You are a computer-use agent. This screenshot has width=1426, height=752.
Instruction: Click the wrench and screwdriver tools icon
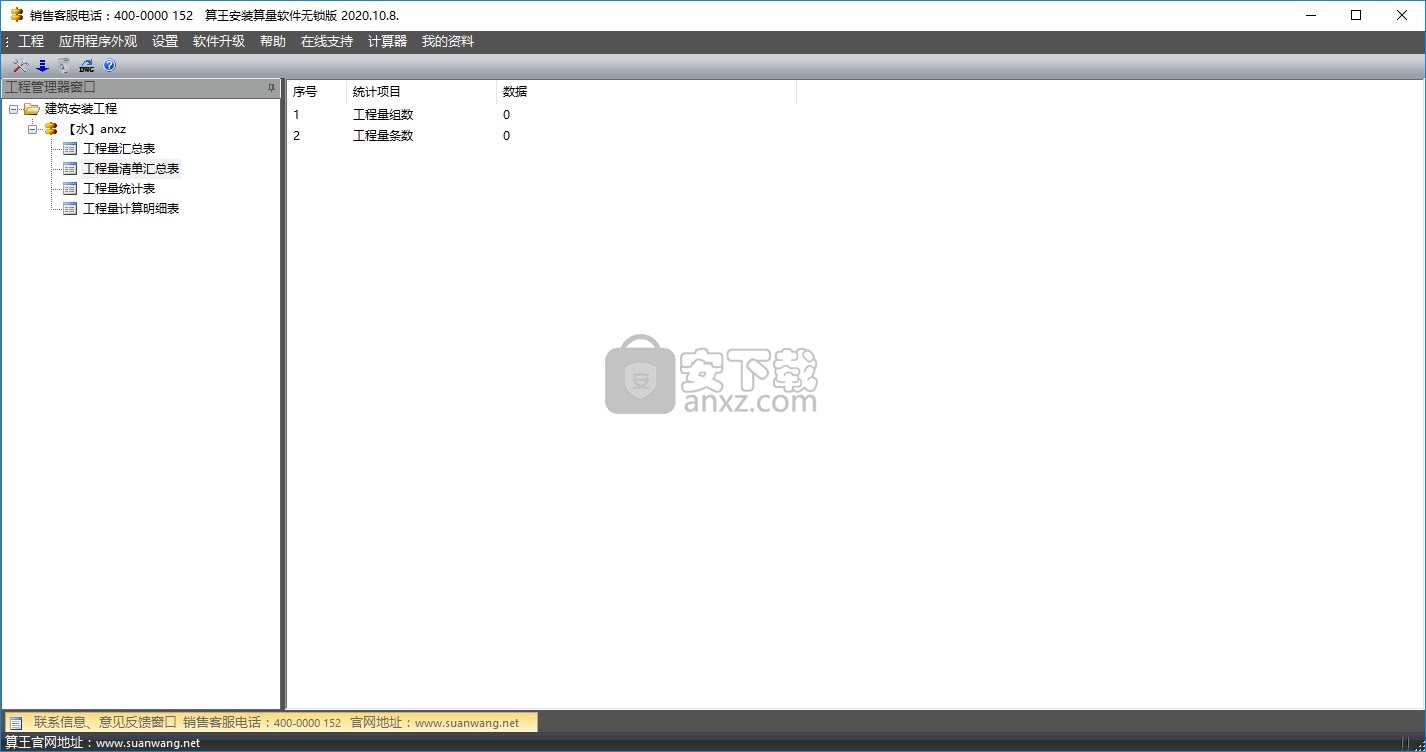tap(20, 66)
